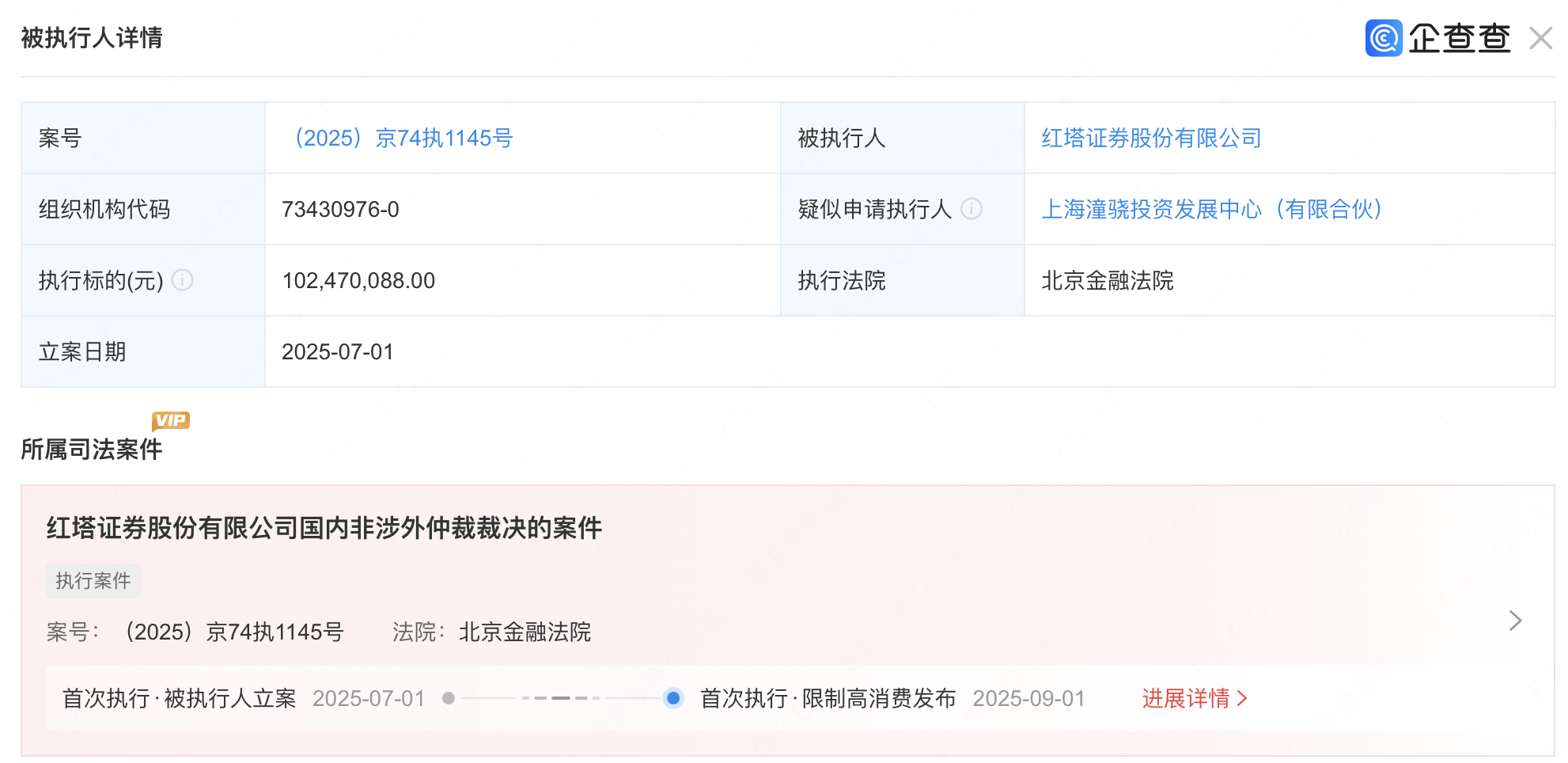Click the 执行案件 tag
The image size is (1568, 763).
click(93, 581)
